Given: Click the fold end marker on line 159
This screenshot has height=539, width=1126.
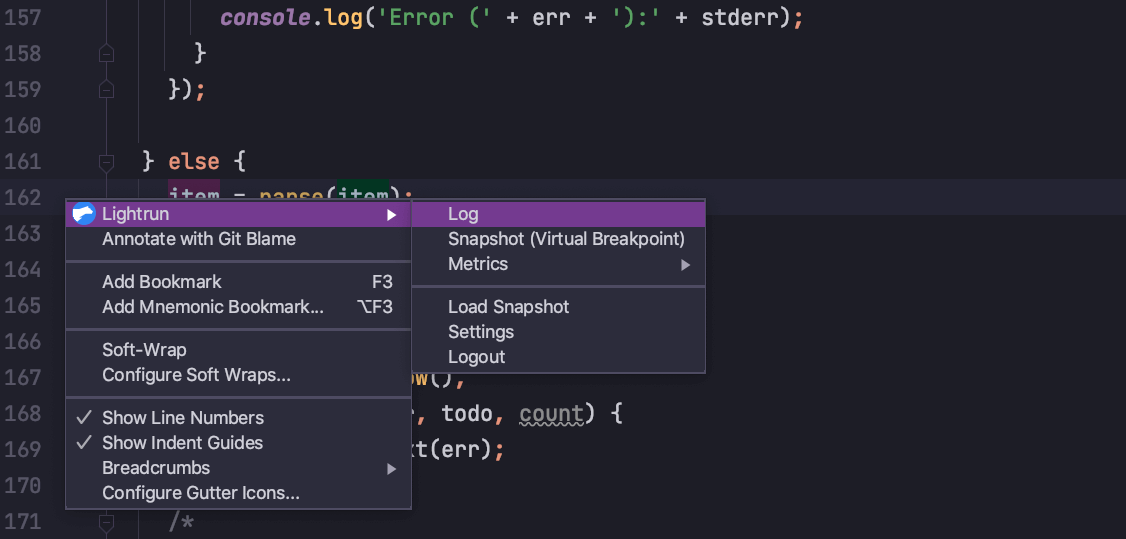Looking at the screenshot, I should point(106,89).
